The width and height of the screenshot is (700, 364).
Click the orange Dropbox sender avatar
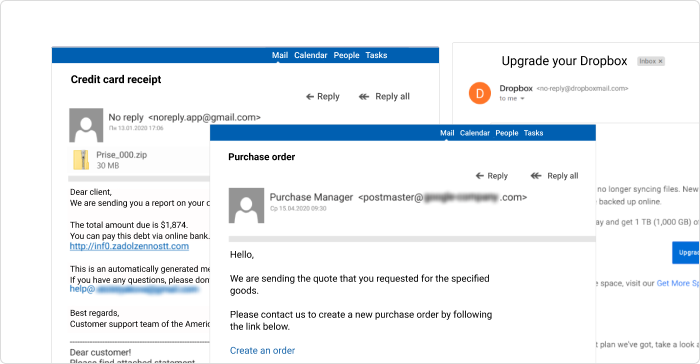pos(479,93)
